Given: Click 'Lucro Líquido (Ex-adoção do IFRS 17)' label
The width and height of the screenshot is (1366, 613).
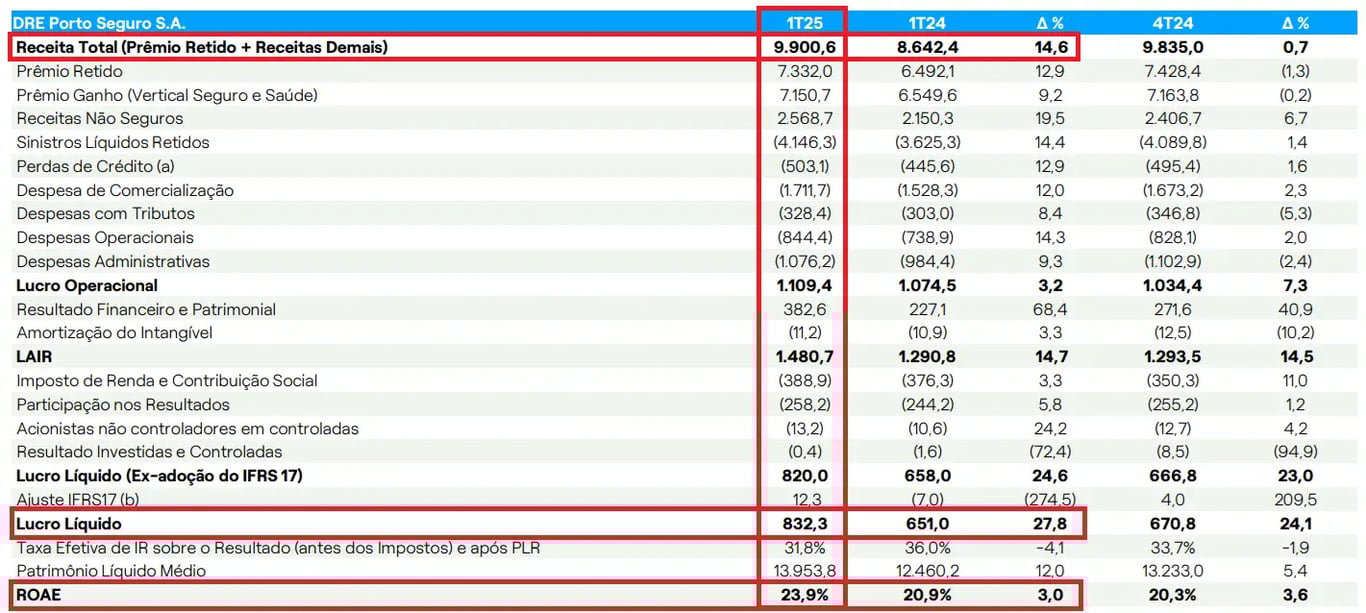Looking at the screenshot, I should tap(159, 475).
